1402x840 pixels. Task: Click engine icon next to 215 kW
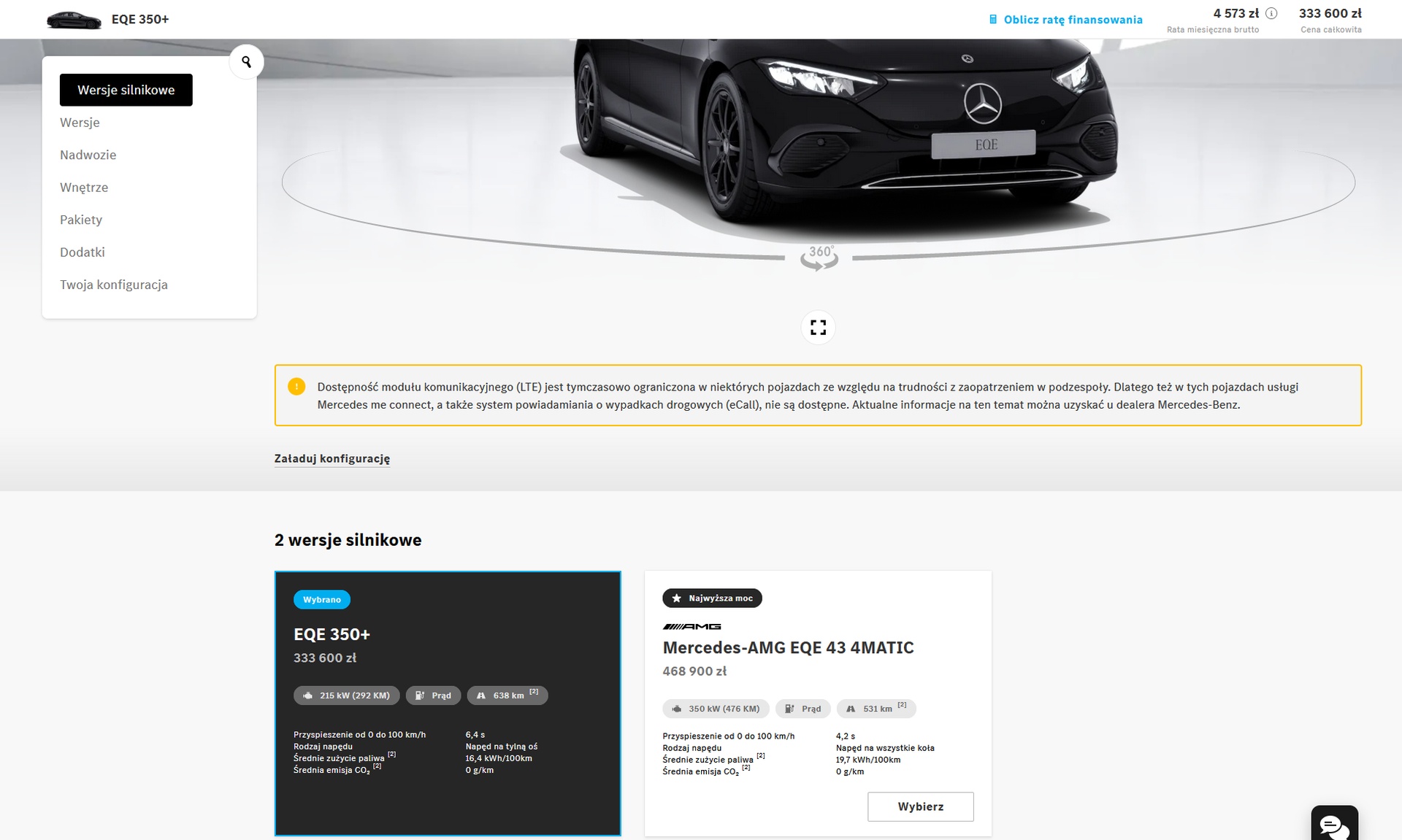click(308, 695)
